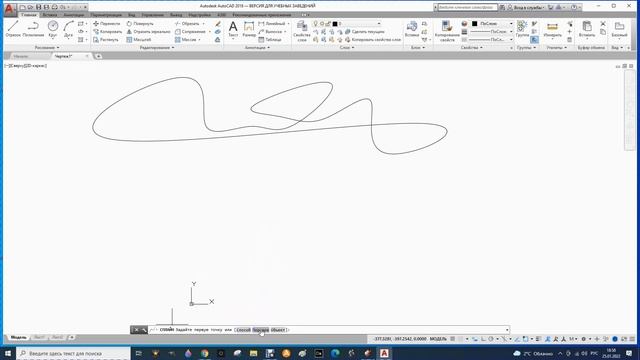Click the Вставить paste icon
Screen dimensions: 640x360
click(x=587, y=29)
